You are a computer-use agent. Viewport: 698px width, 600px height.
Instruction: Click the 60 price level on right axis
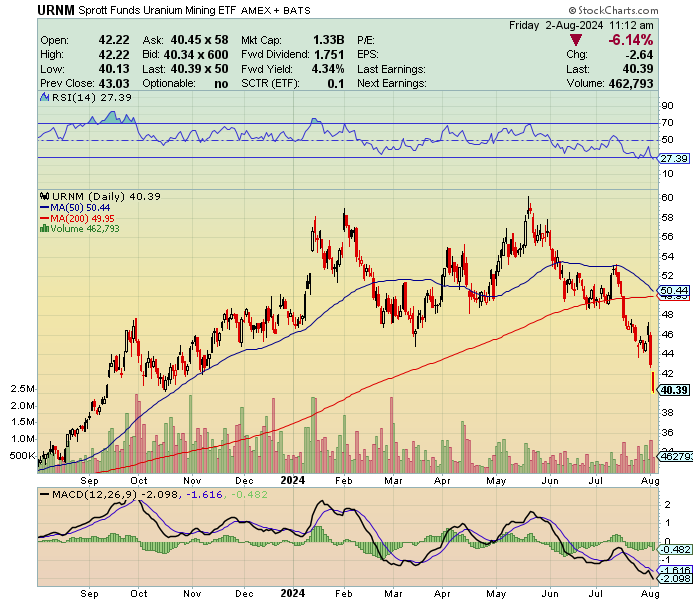667,198
